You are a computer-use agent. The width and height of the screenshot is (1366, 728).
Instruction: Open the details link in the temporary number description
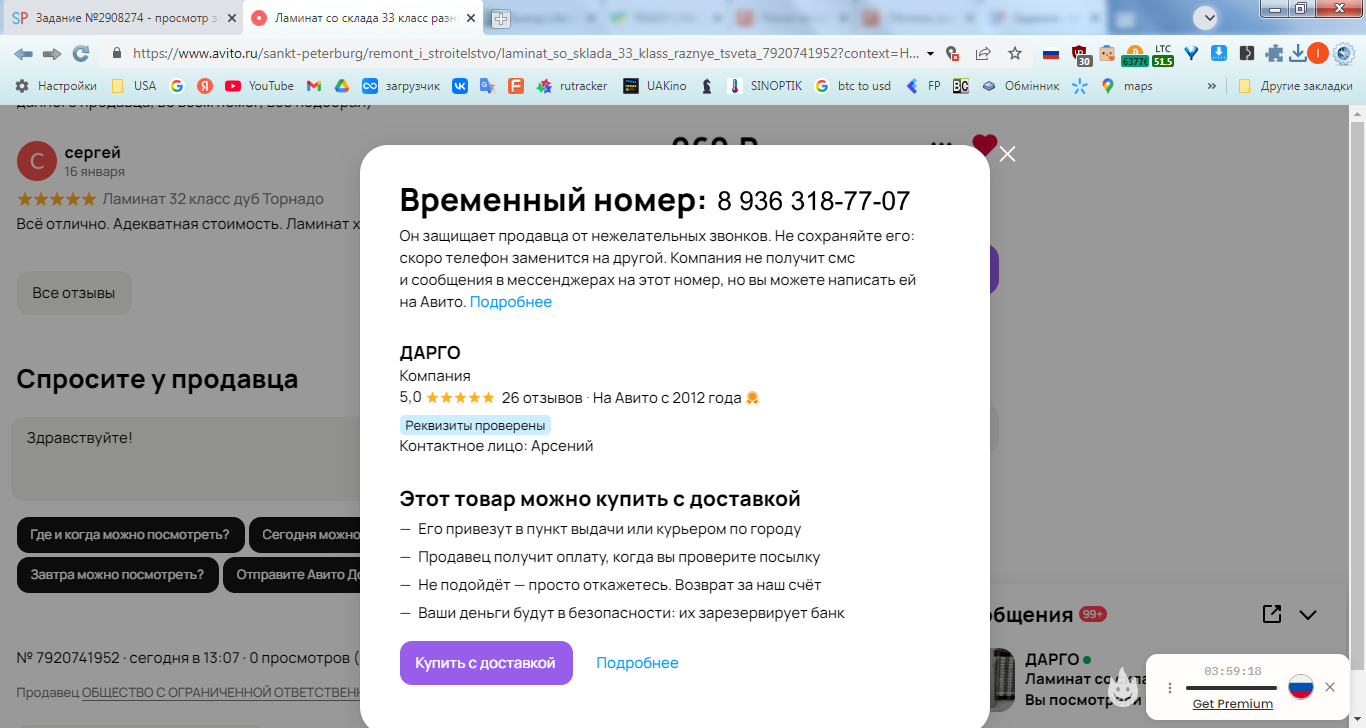(511, 302)
